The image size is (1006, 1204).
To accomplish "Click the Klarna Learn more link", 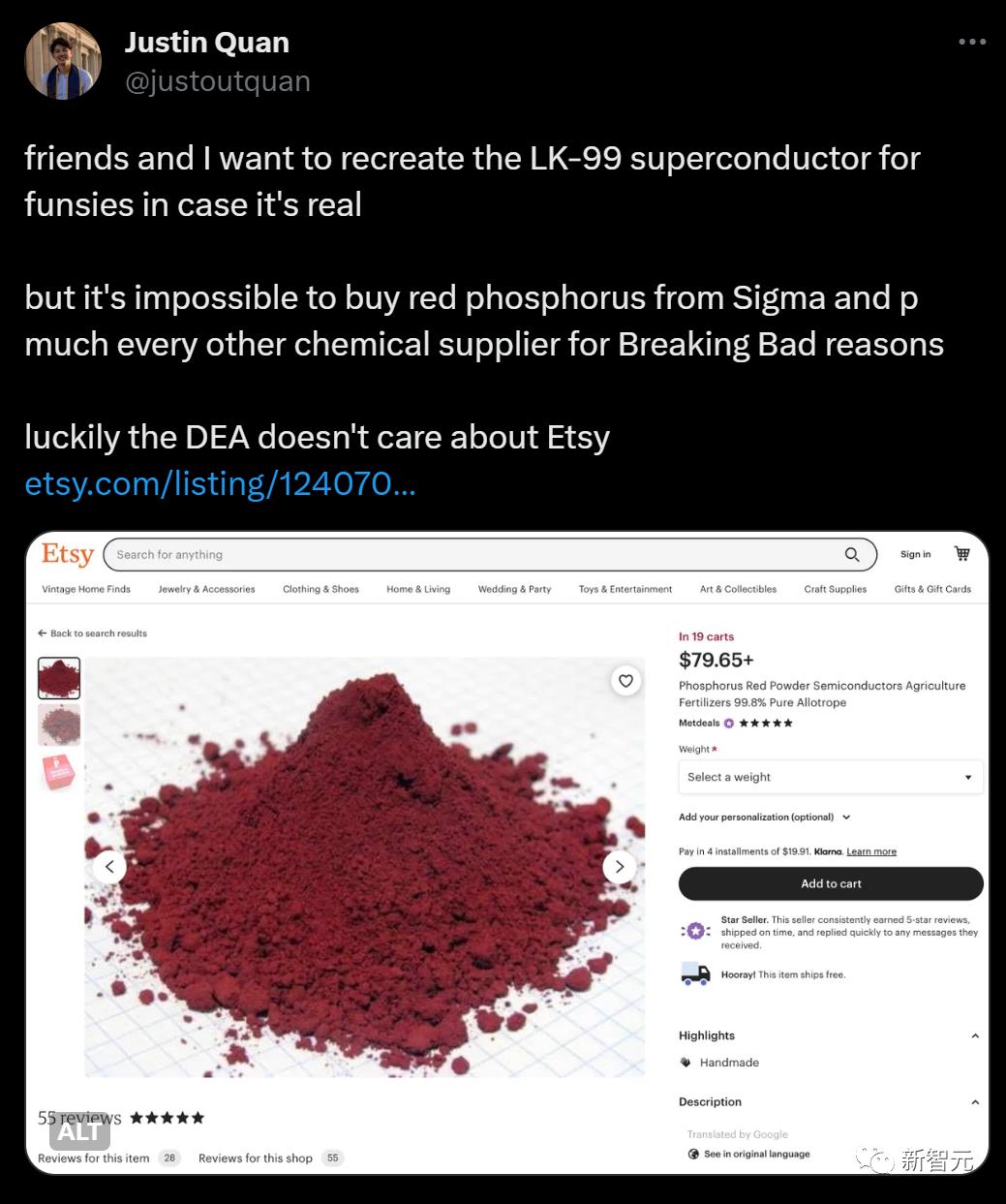I will tap(871, 851).
